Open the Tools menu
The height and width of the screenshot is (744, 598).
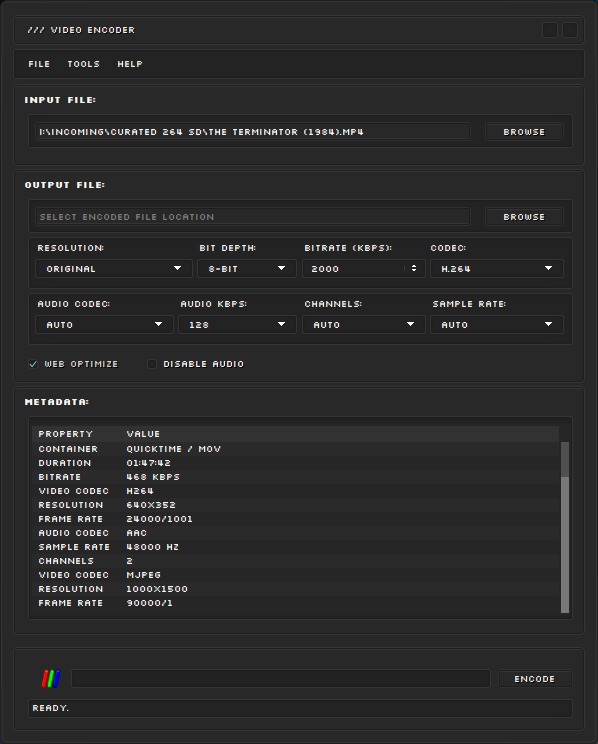click(84, 64)
